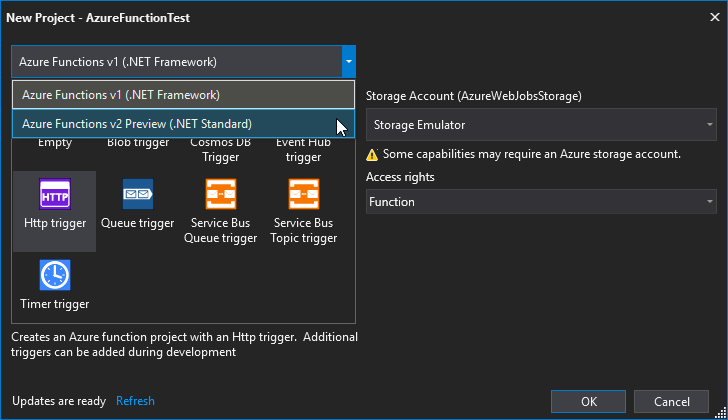Viewport: 728px width, 420px height.
Task: Choose the Cosmos DB Trigger template label
Action: pos(220,150)
